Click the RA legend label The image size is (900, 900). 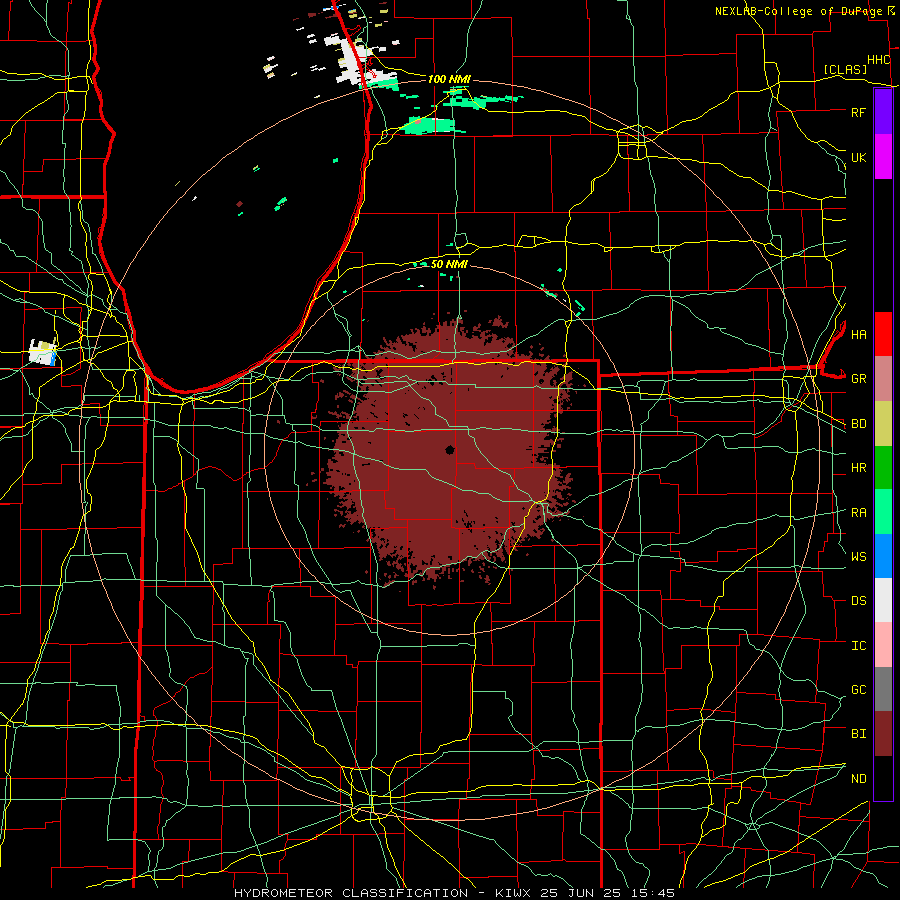coord(858,513)
